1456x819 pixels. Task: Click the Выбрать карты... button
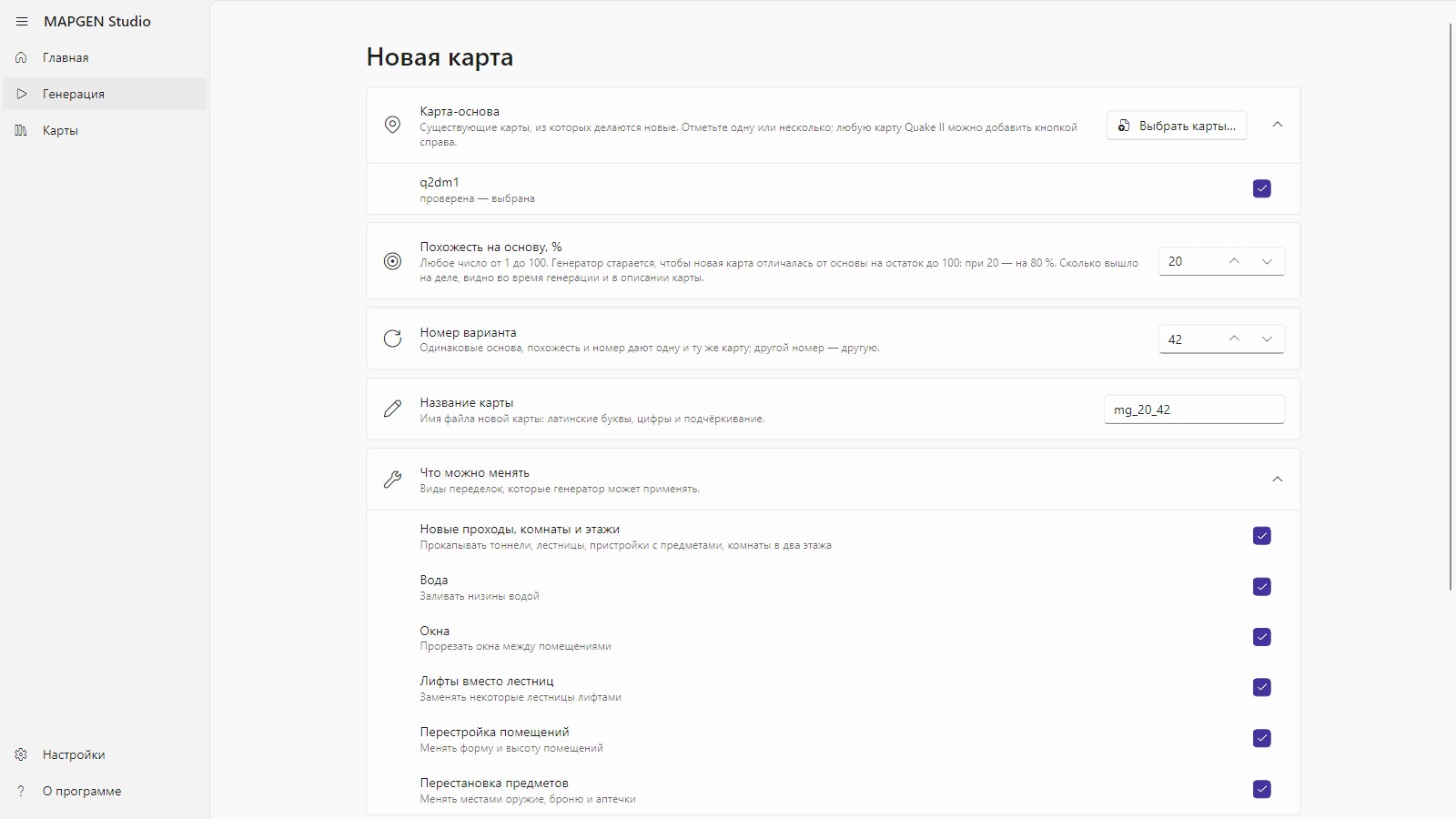[x=1177, y=126]
